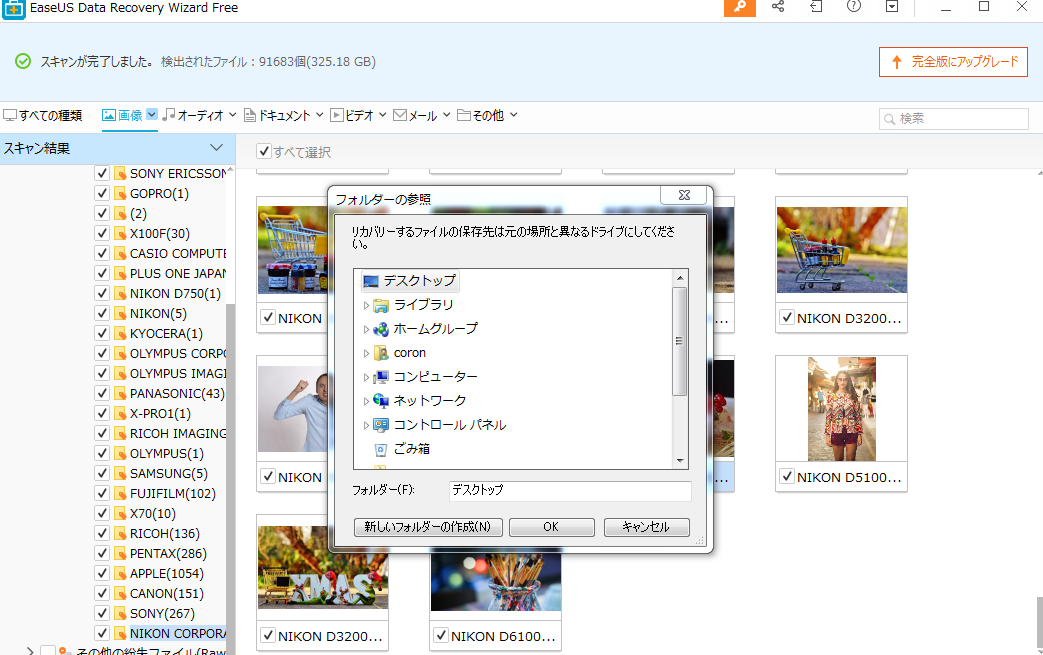Click the orange activation key icon
Image resolution: width=1043 pixels, height=655 pixels.
(x=740, y=7)
